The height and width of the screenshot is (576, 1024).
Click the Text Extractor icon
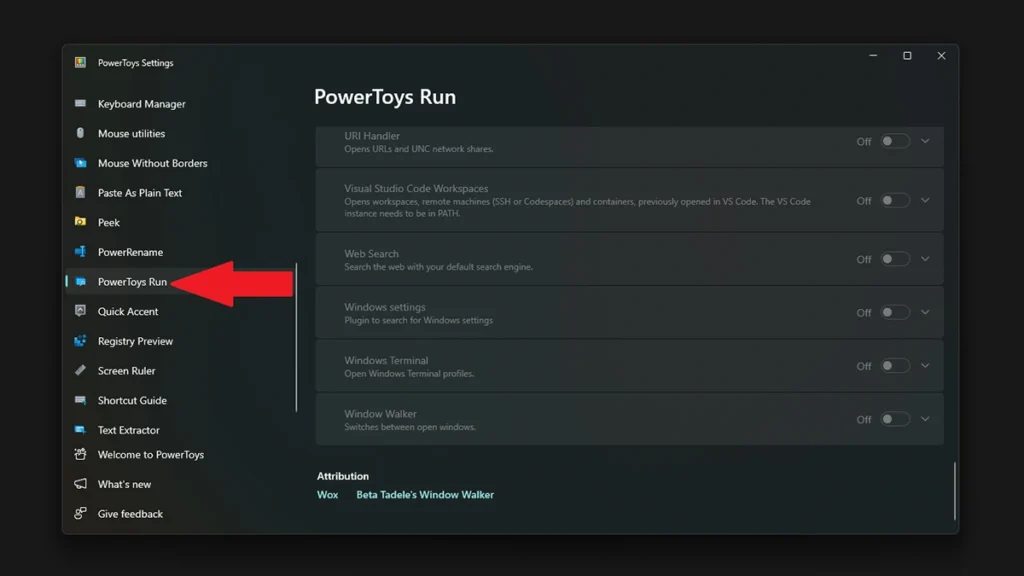[80, 430]
